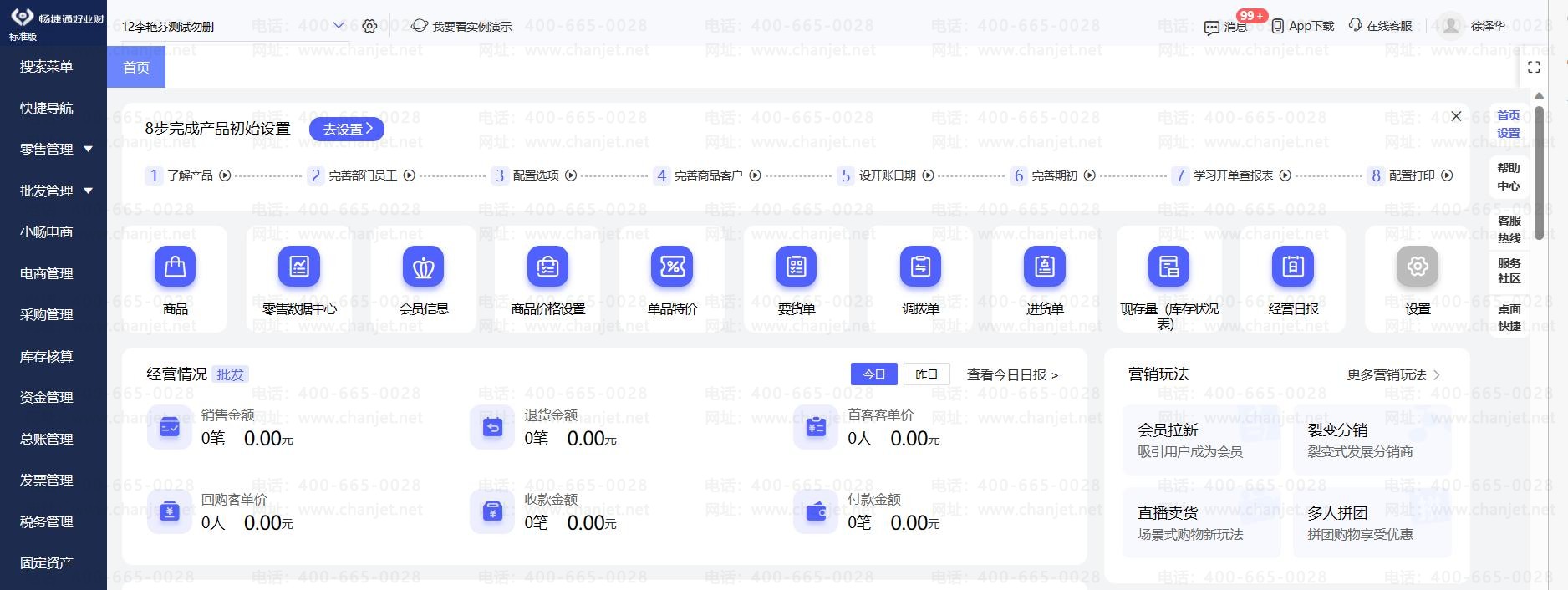Viewport: 1568px width, 590px height.
Task: Click 帮助中心 in right panel
Action: point(1509,176)
